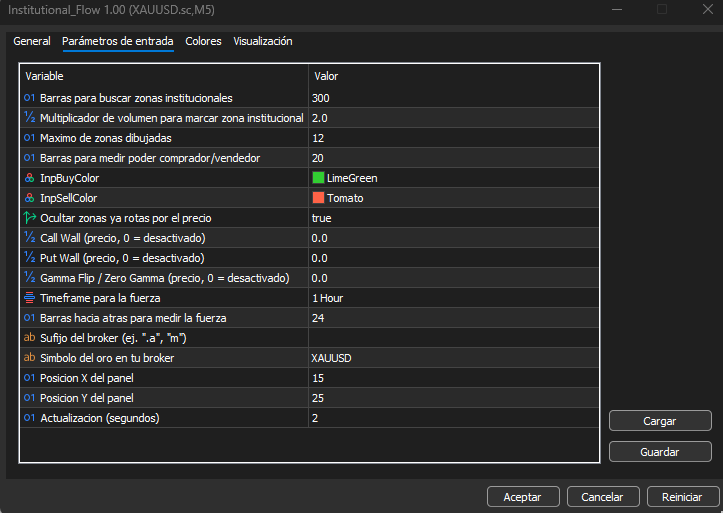Click the integer icon by Actualizacion (segundos)
Image resolution: width=723 pixels, height=513 pixels.
pos(30,418)
